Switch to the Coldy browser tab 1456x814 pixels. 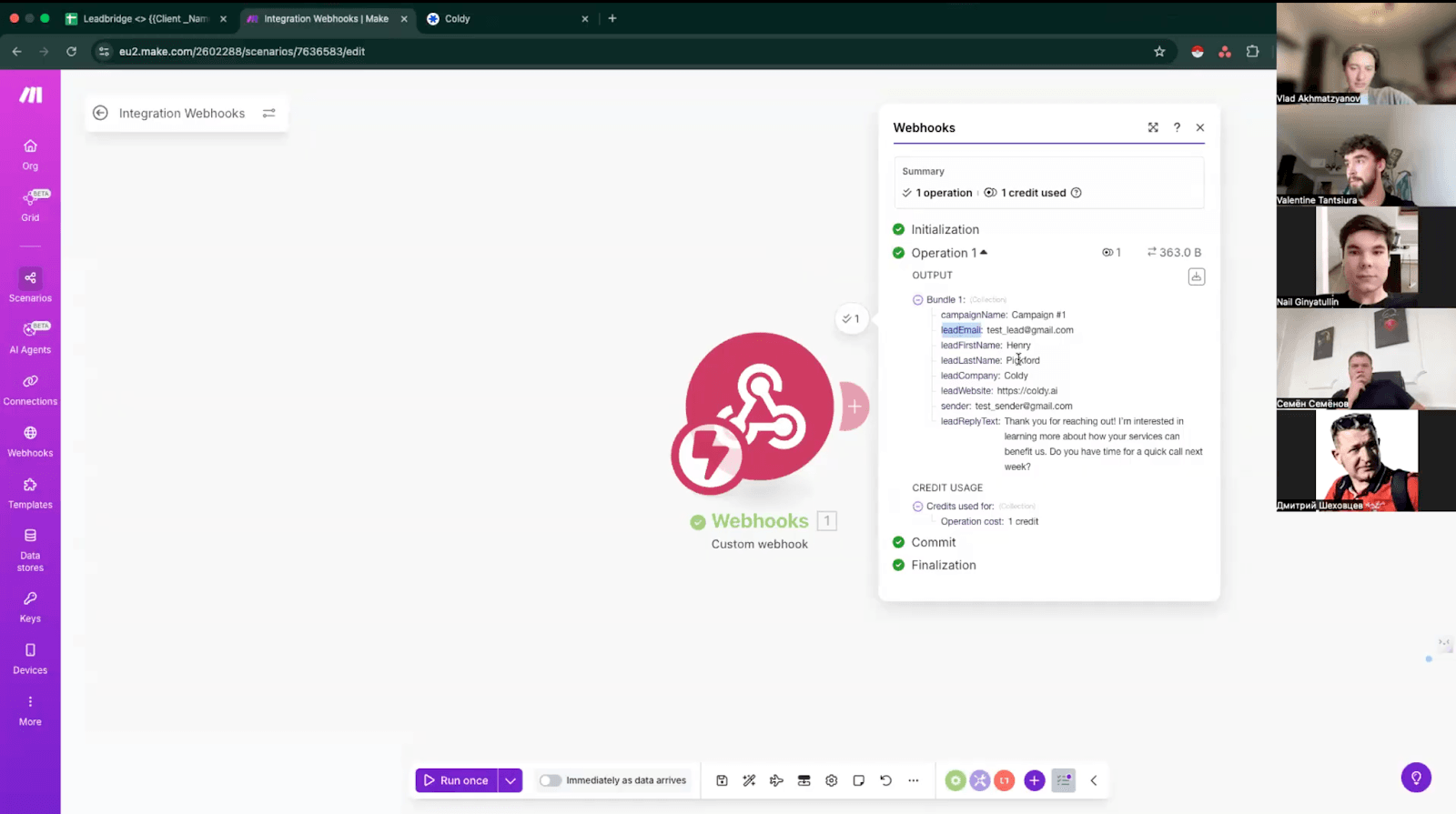505,18
